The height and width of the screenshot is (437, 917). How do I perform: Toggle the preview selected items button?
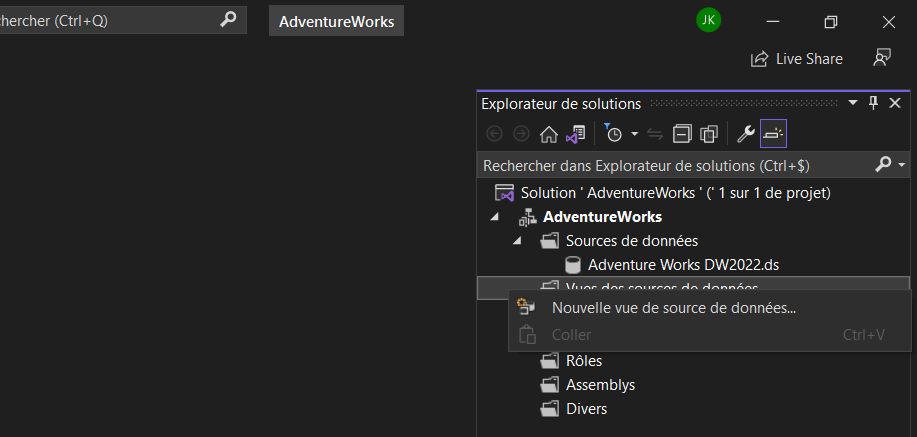click(x=773, y=134)
